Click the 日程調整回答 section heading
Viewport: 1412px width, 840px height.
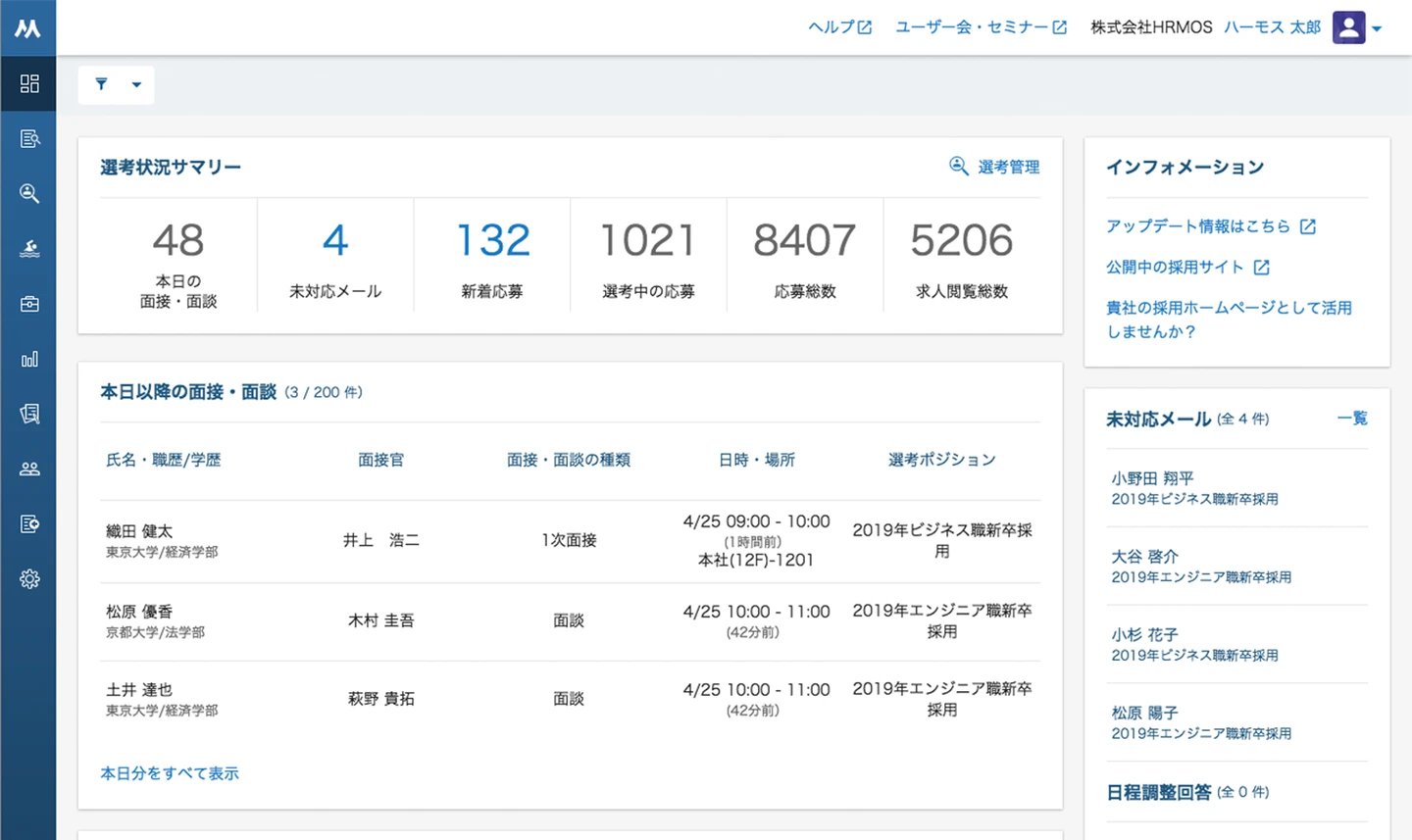[1159, 792]
